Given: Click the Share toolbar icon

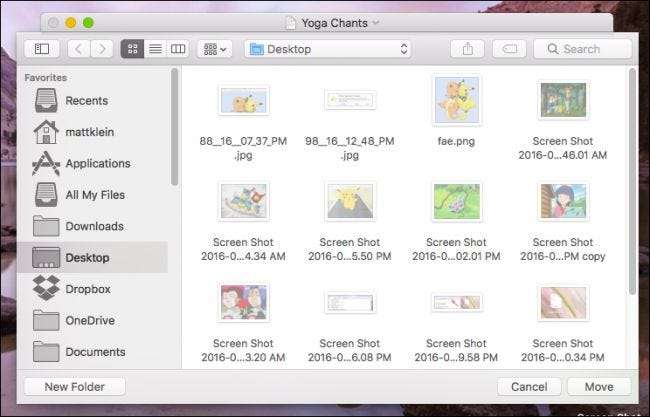Looking at the screenshot, I should (467, 48).
